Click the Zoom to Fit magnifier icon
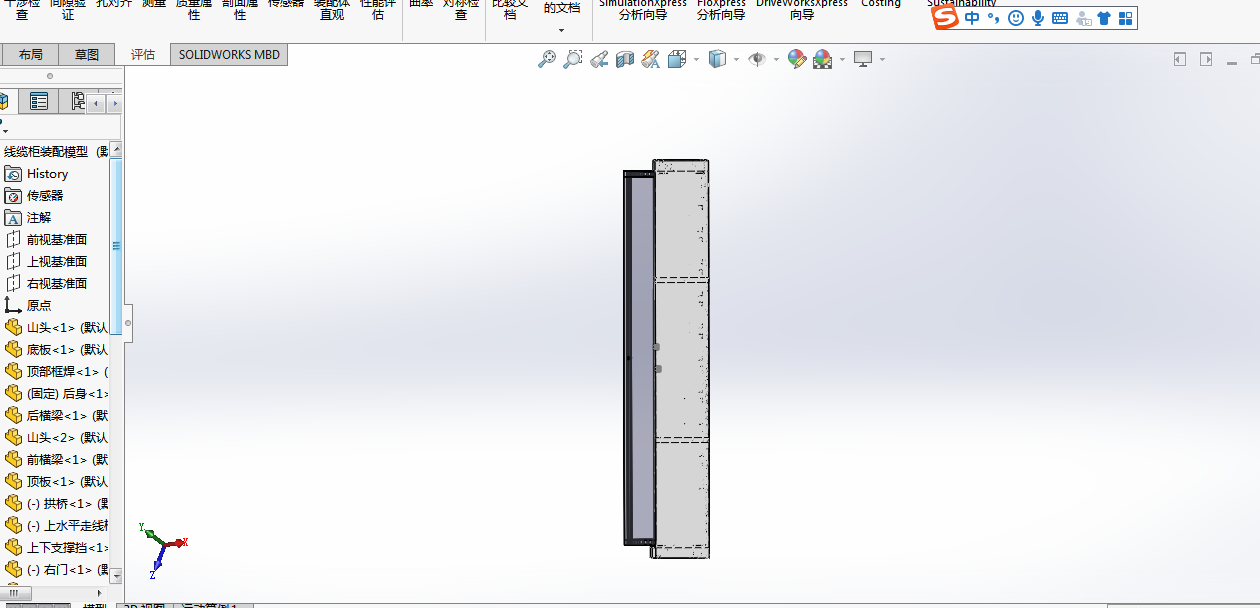This screenshot has width=1260, height=608. click(547, 60)
